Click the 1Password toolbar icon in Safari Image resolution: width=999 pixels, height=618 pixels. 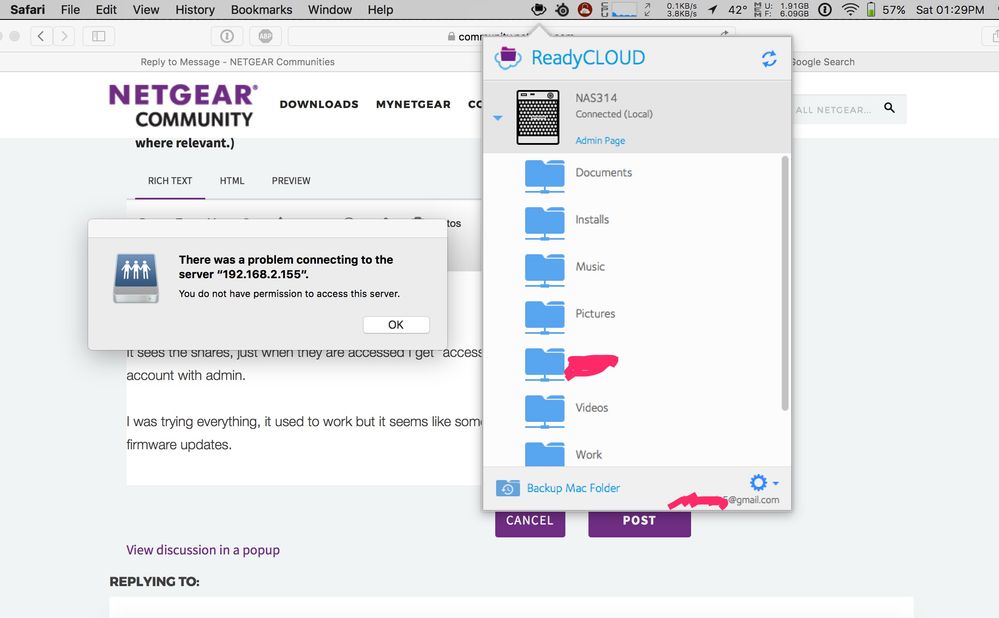tap(227, 36)
